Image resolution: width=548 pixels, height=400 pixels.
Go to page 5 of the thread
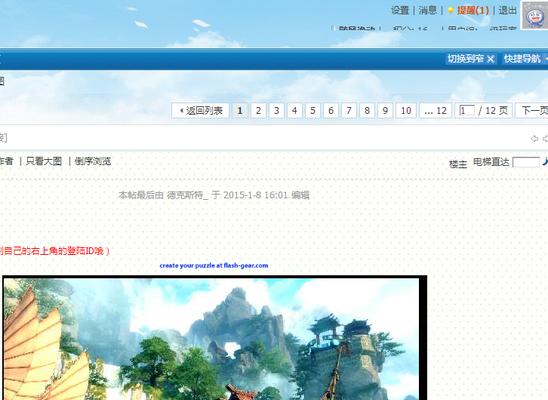pyautogui.click(x=312, y=111)
